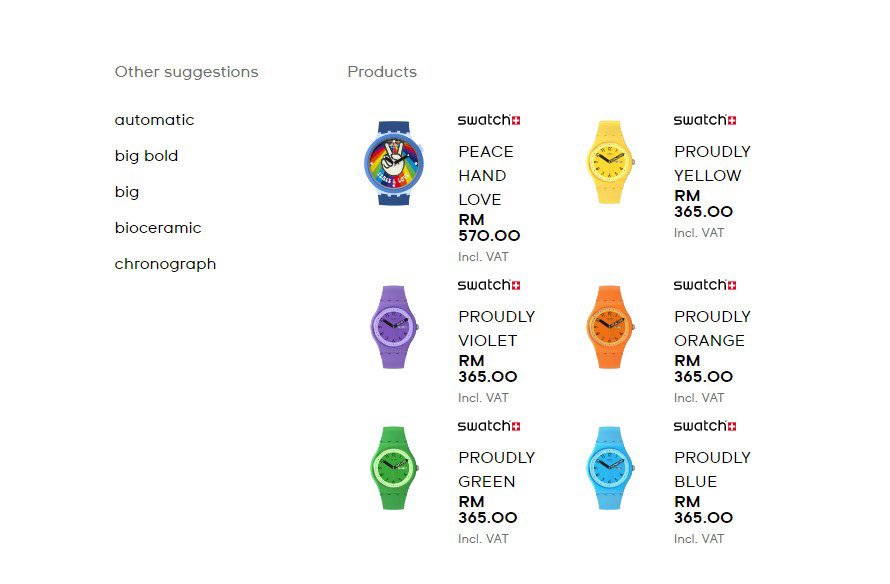890x584 pixels.
Task: Click the PROUDLY VIOLET product title
Action: [496, 328]
